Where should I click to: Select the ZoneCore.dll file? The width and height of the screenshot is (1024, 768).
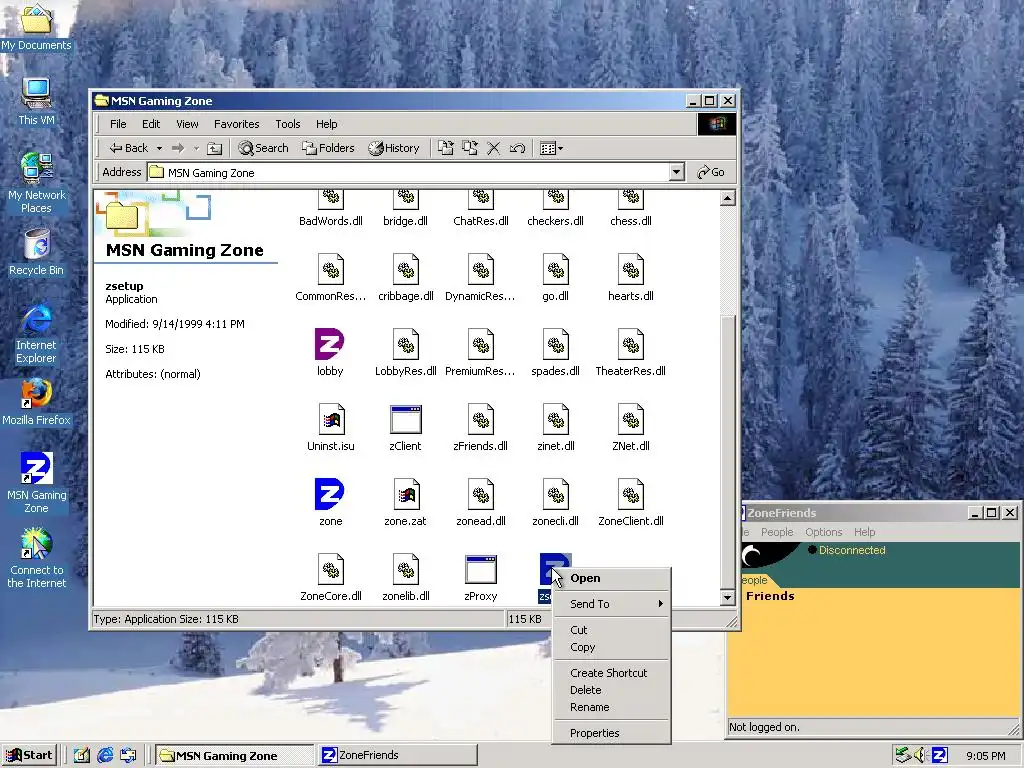point(330,577)
